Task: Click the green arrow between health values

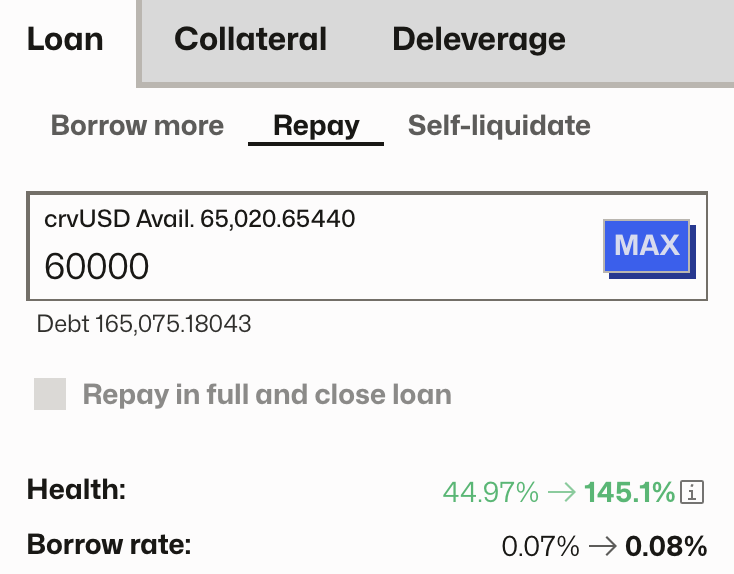Action: tap(561, 492)
